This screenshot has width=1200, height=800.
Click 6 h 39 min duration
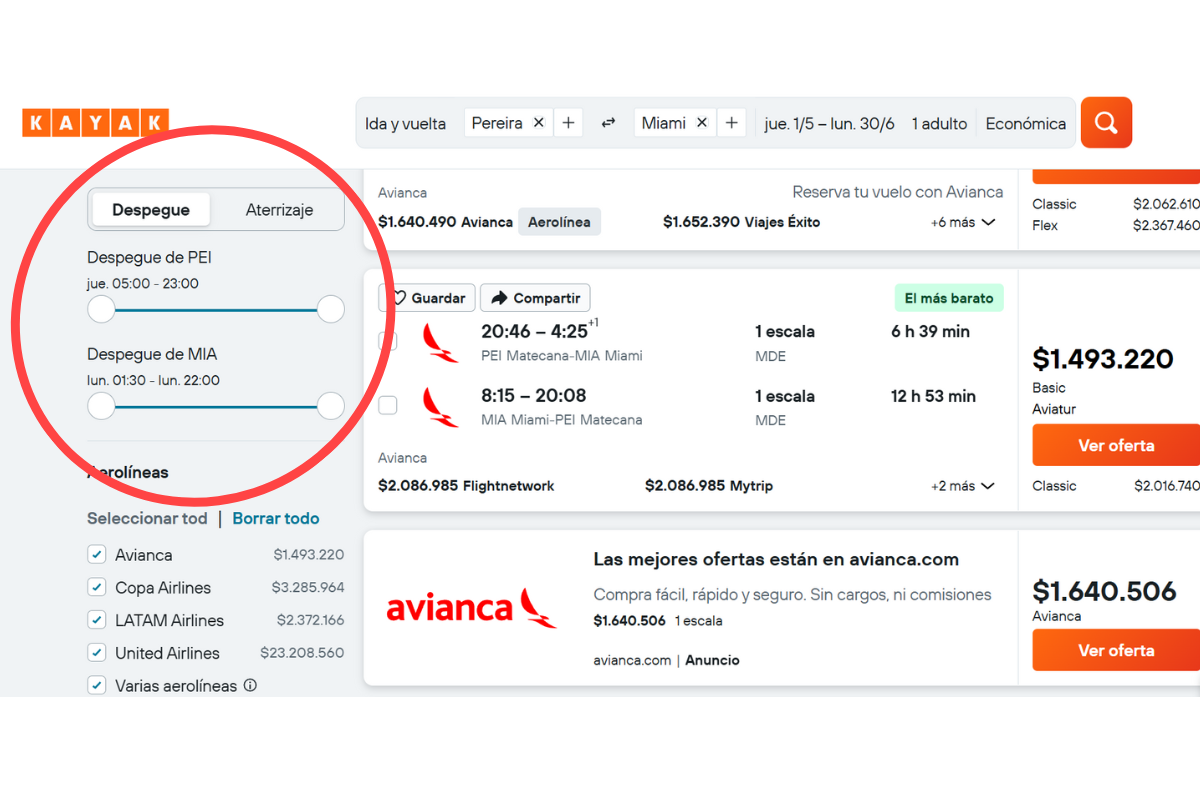pos(930,331)
